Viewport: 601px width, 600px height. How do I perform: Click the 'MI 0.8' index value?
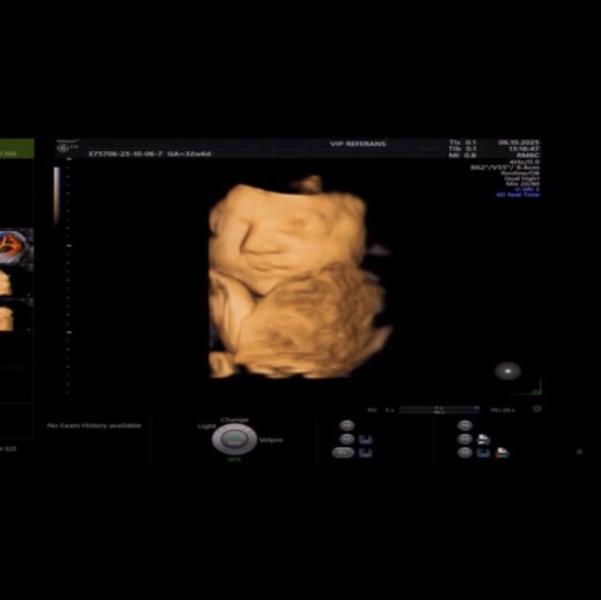[x=463, y=155]
